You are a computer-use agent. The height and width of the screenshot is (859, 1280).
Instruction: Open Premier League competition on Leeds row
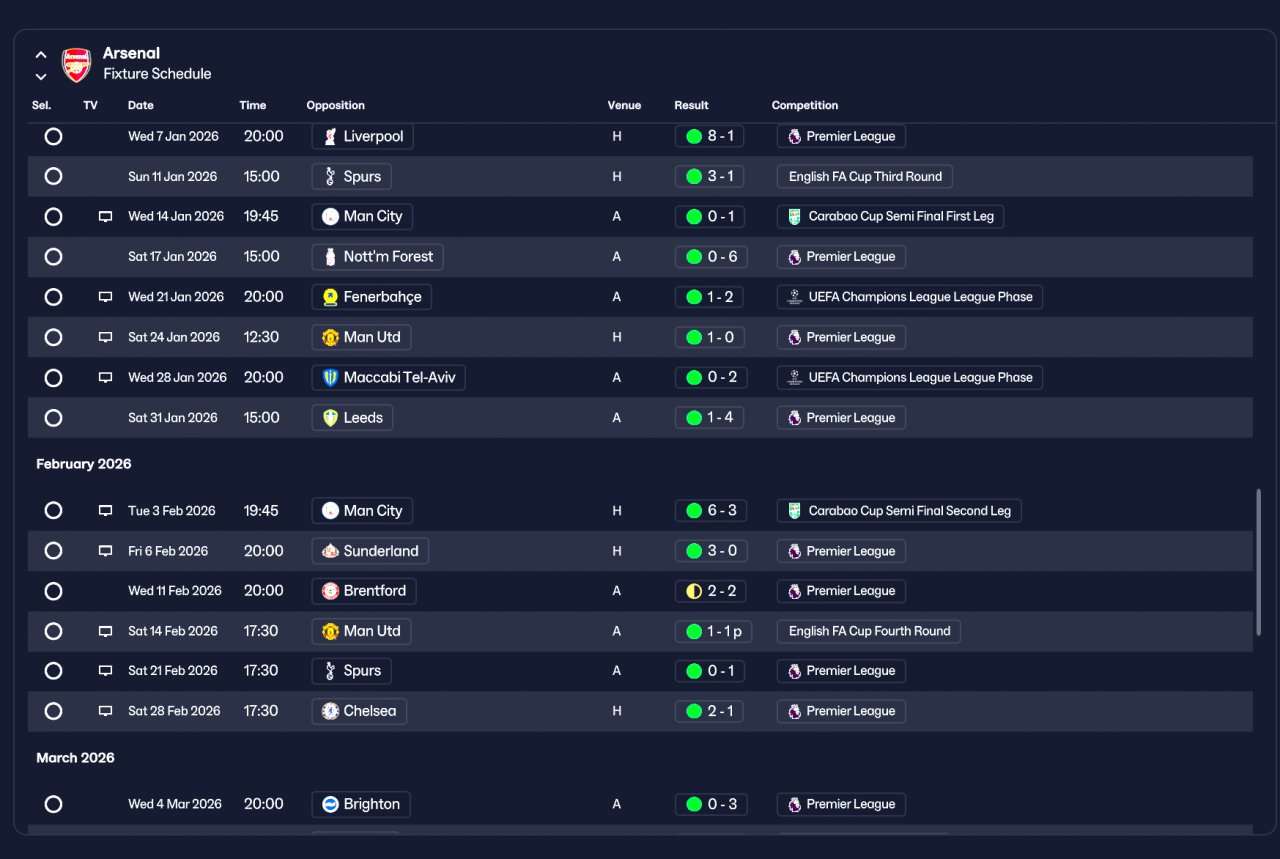841,418
